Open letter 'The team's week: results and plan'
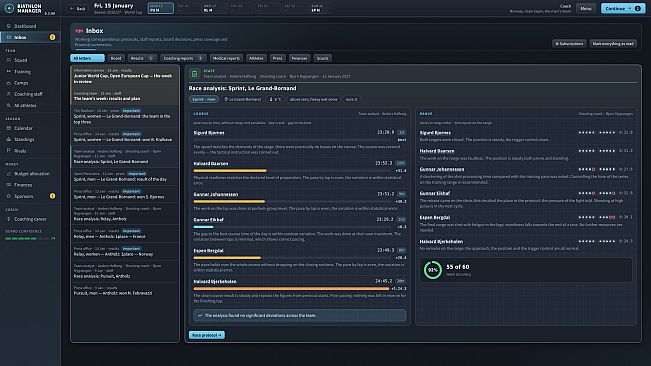Image resolution: width=651 pixels, height=366 pixels. click(x=125, y=96)
